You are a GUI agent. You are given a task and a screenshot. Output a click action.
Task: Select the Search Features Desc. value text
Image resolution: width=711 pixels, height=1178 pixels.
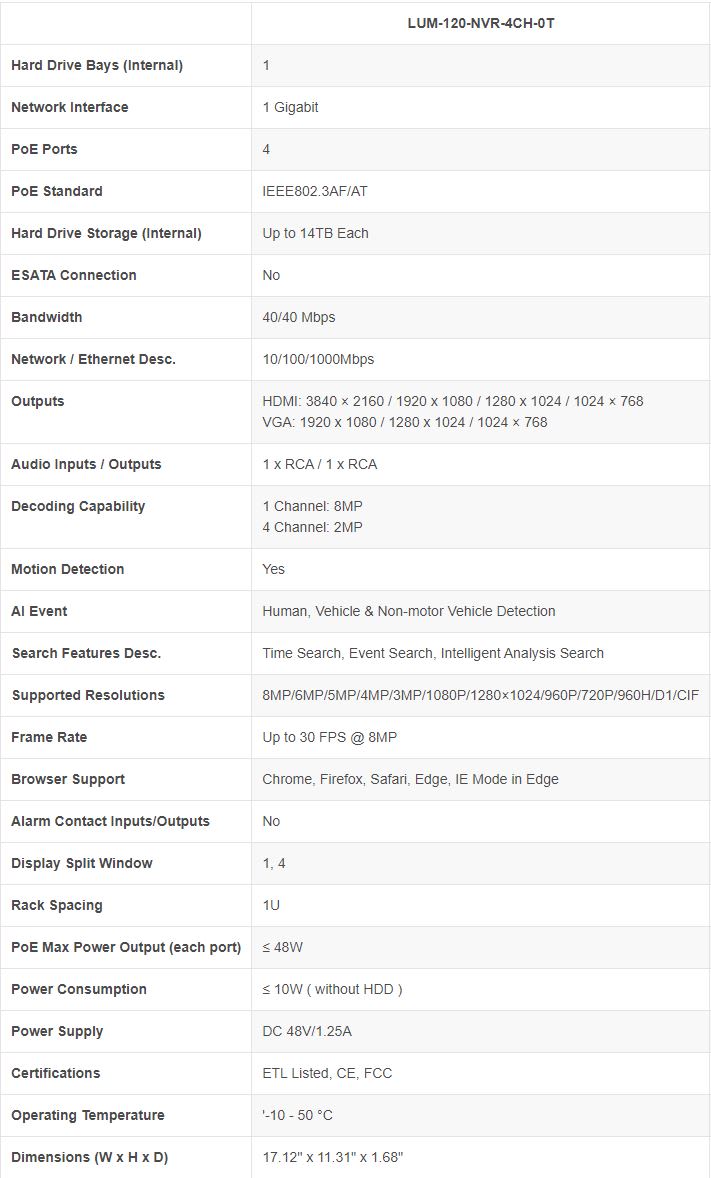[x=433, y=653]
